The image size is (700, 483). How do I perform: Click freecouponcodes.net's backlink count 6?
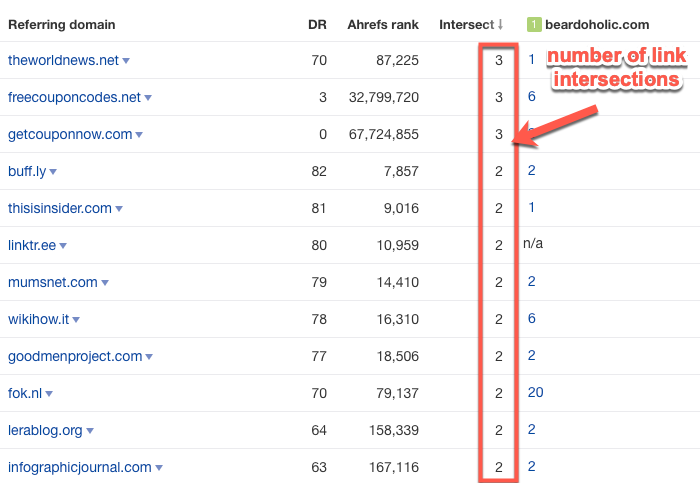coord(532,97)
